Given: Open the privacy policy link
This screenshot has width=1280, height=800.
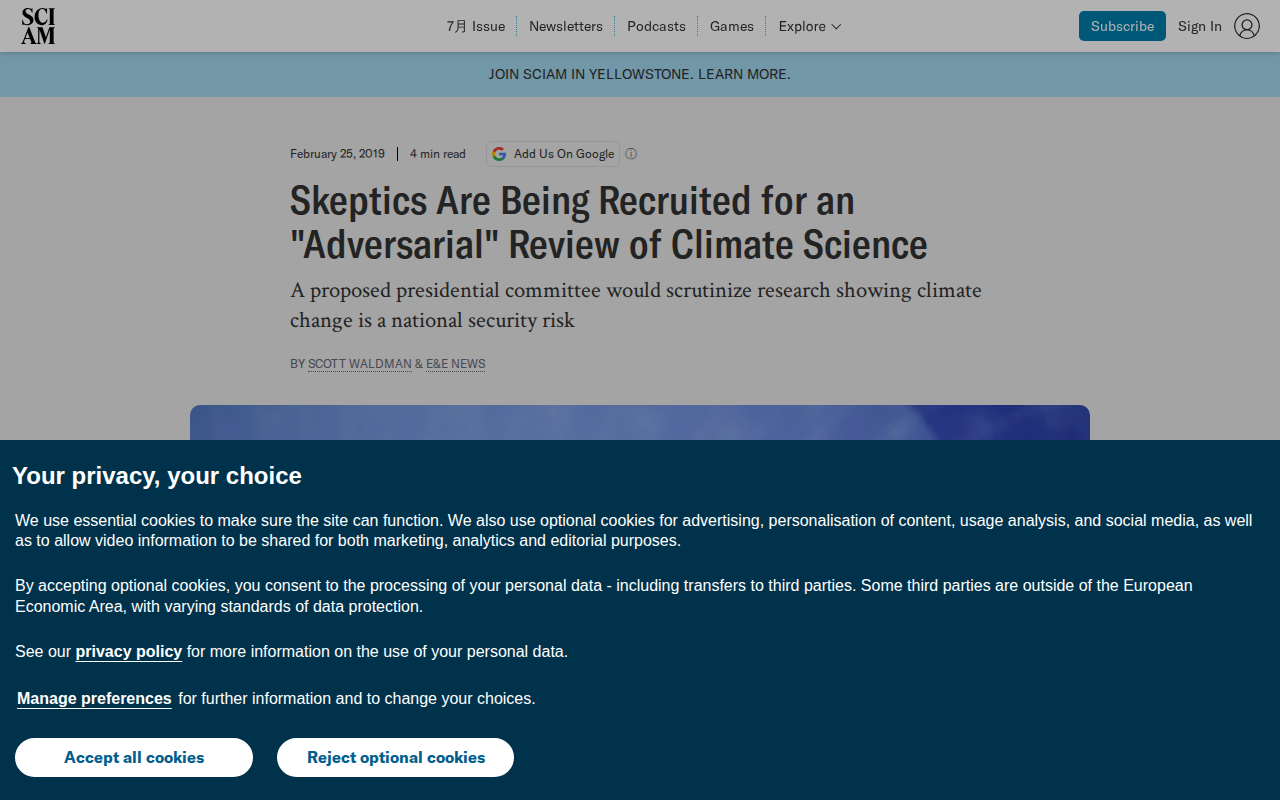Looking at the screenshot, I should click(129, 652).
